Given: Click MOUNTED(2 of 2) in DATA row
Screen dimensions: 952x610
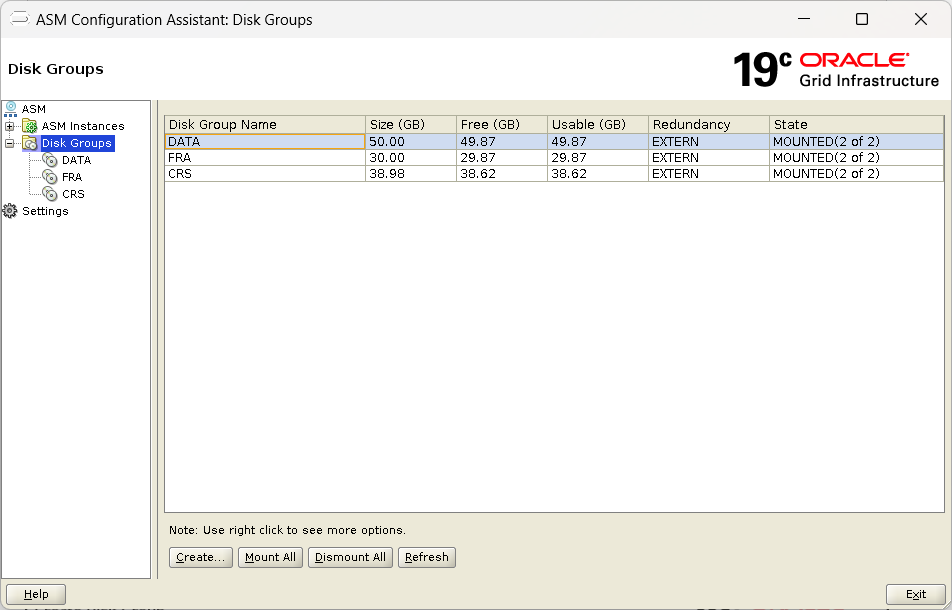Looking at the screenshot, I should [857, 141].
